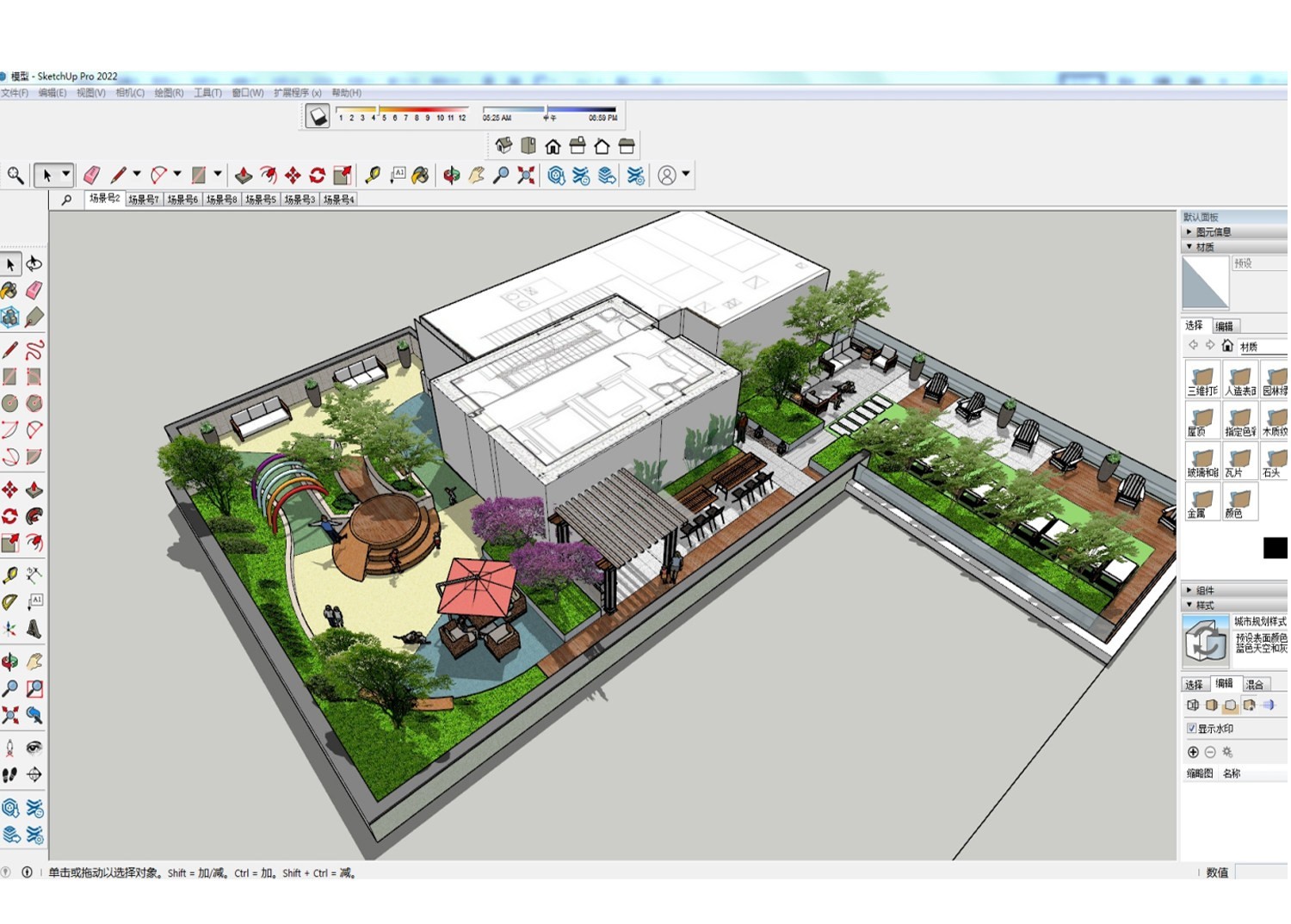Open the 文件(F) menu
The height and width of the screenshot is (924, 1291).
coord(15,93)
